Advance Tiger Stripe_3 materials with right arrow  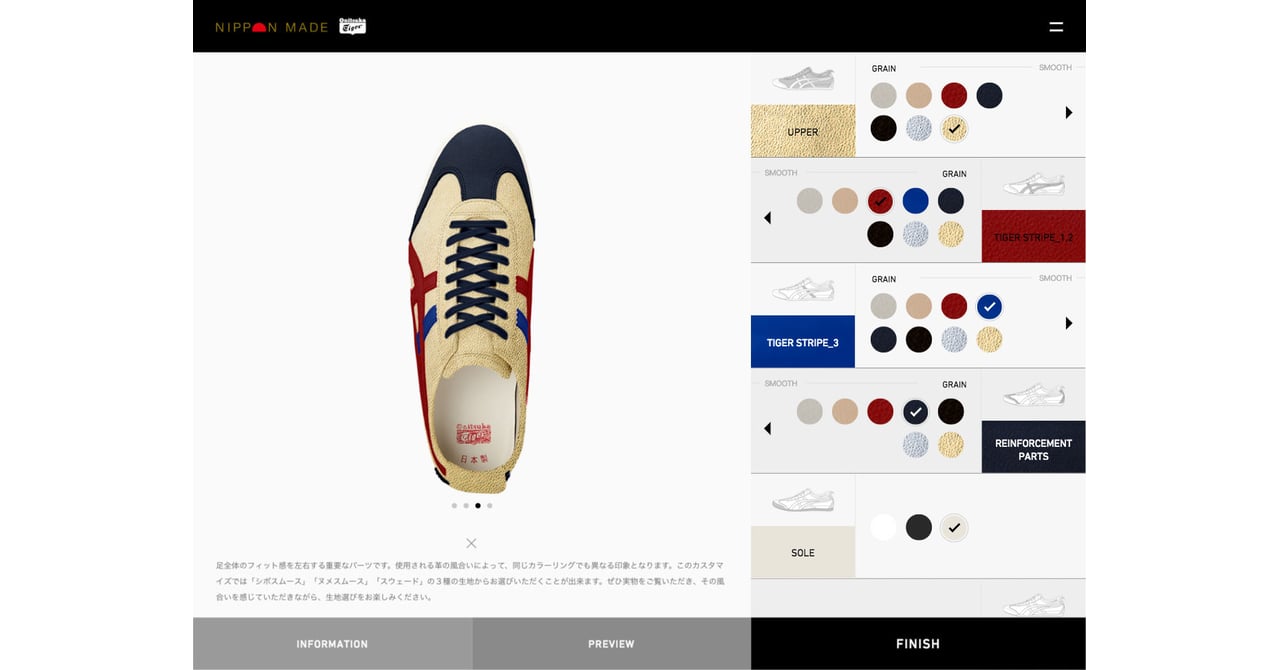[1068, 323]
